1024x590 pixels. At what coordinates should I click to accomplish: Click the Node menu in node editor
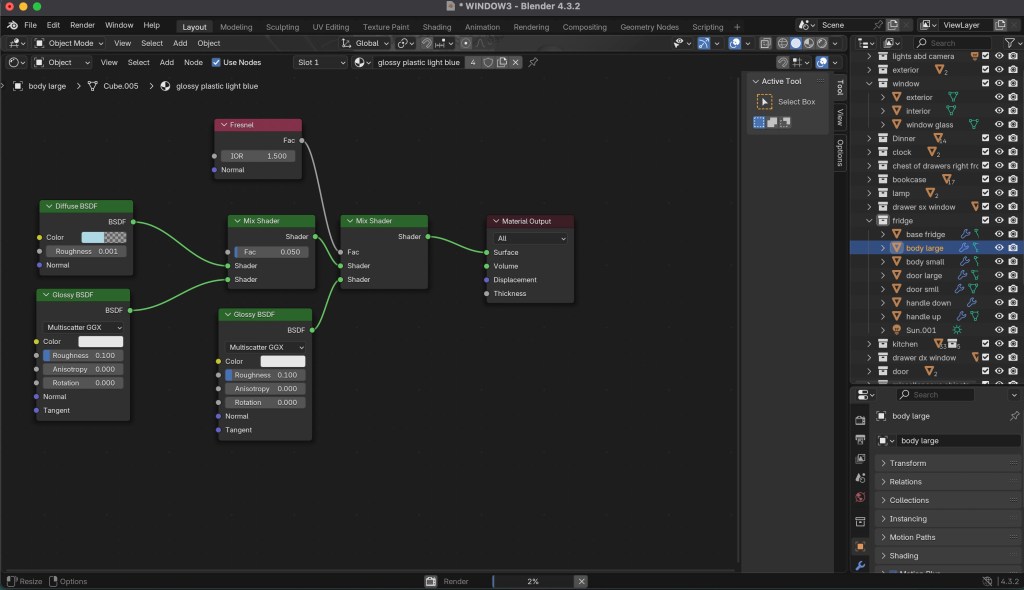point(193,62)
